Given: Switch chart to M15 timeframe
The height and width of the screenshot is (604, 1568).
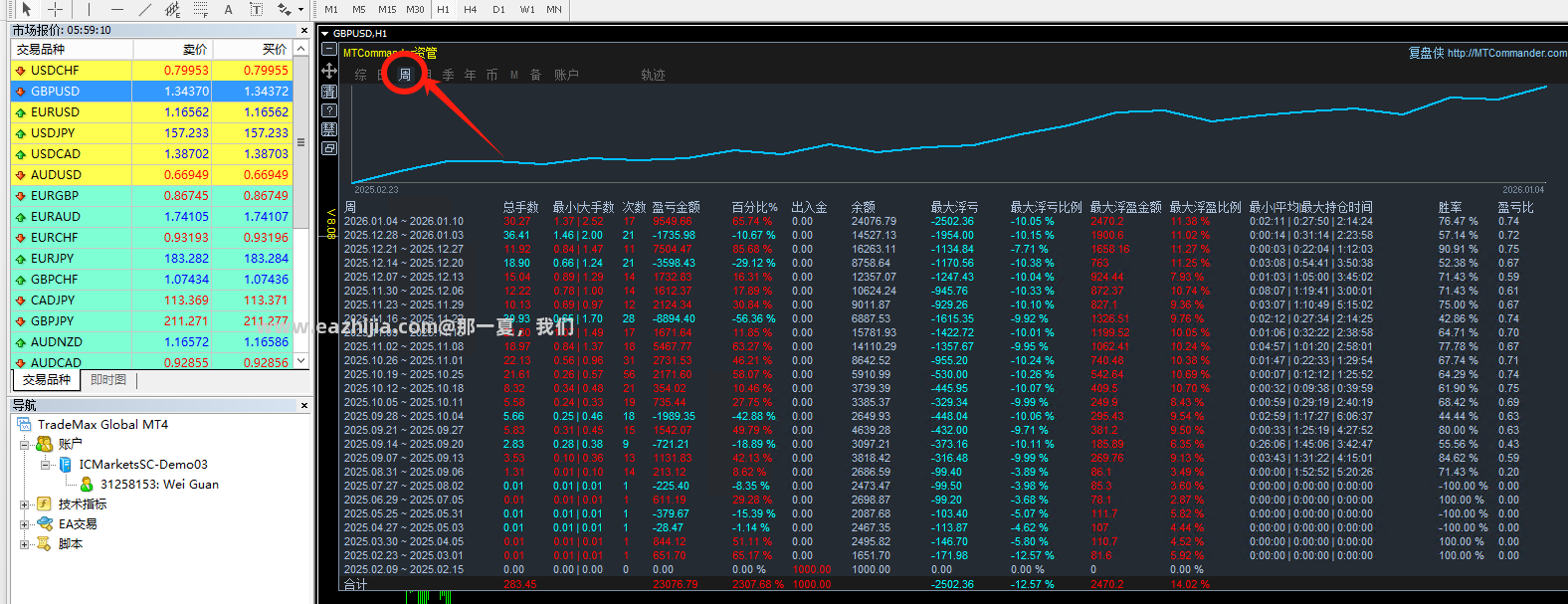Looking at the screenshot, I should point(387,9).
